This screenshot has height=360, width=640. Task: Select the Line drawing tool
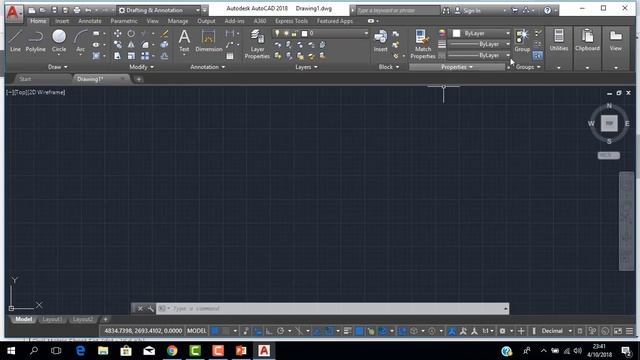15,40
